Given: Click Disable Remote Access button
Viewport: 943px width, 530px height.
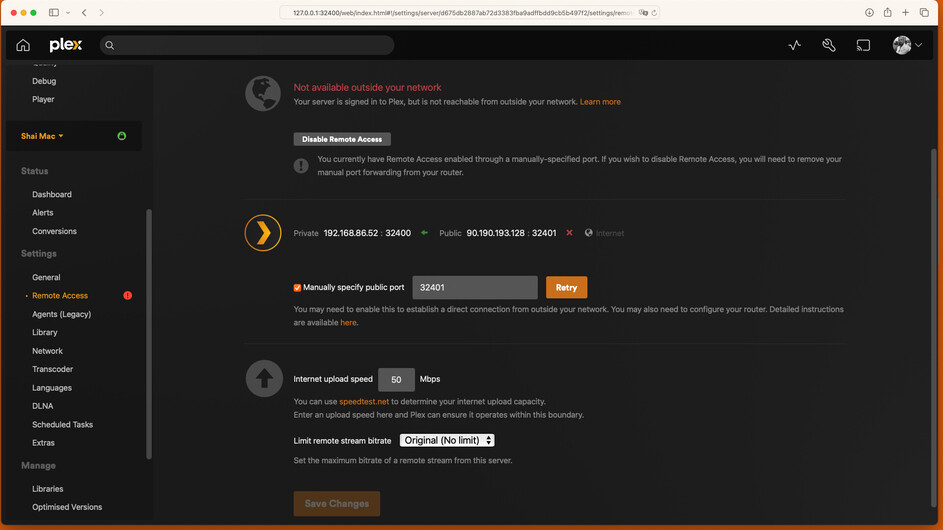Looking at the screenshot, I should click(x=342, y=139).
